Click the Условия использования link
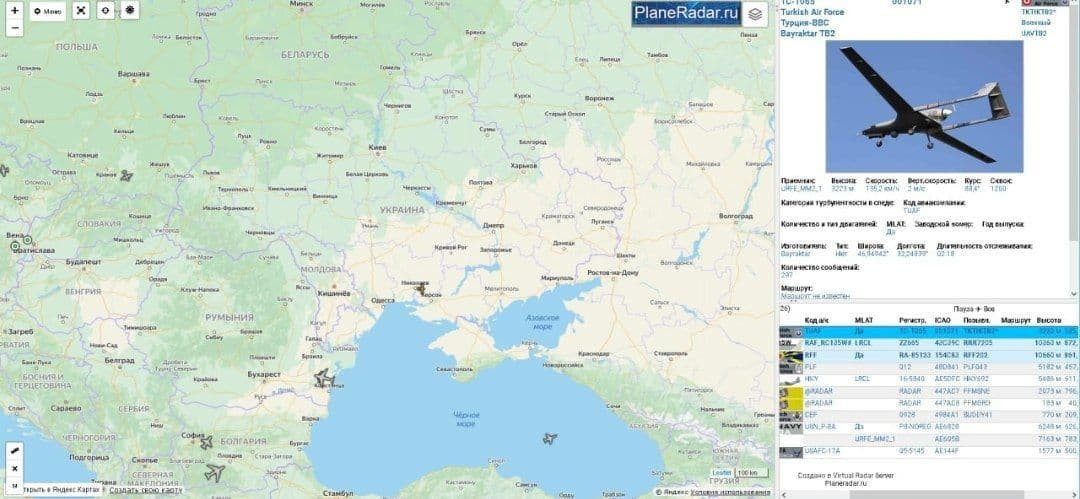Viewport: 1080px width, 499px height. [731, 492]
